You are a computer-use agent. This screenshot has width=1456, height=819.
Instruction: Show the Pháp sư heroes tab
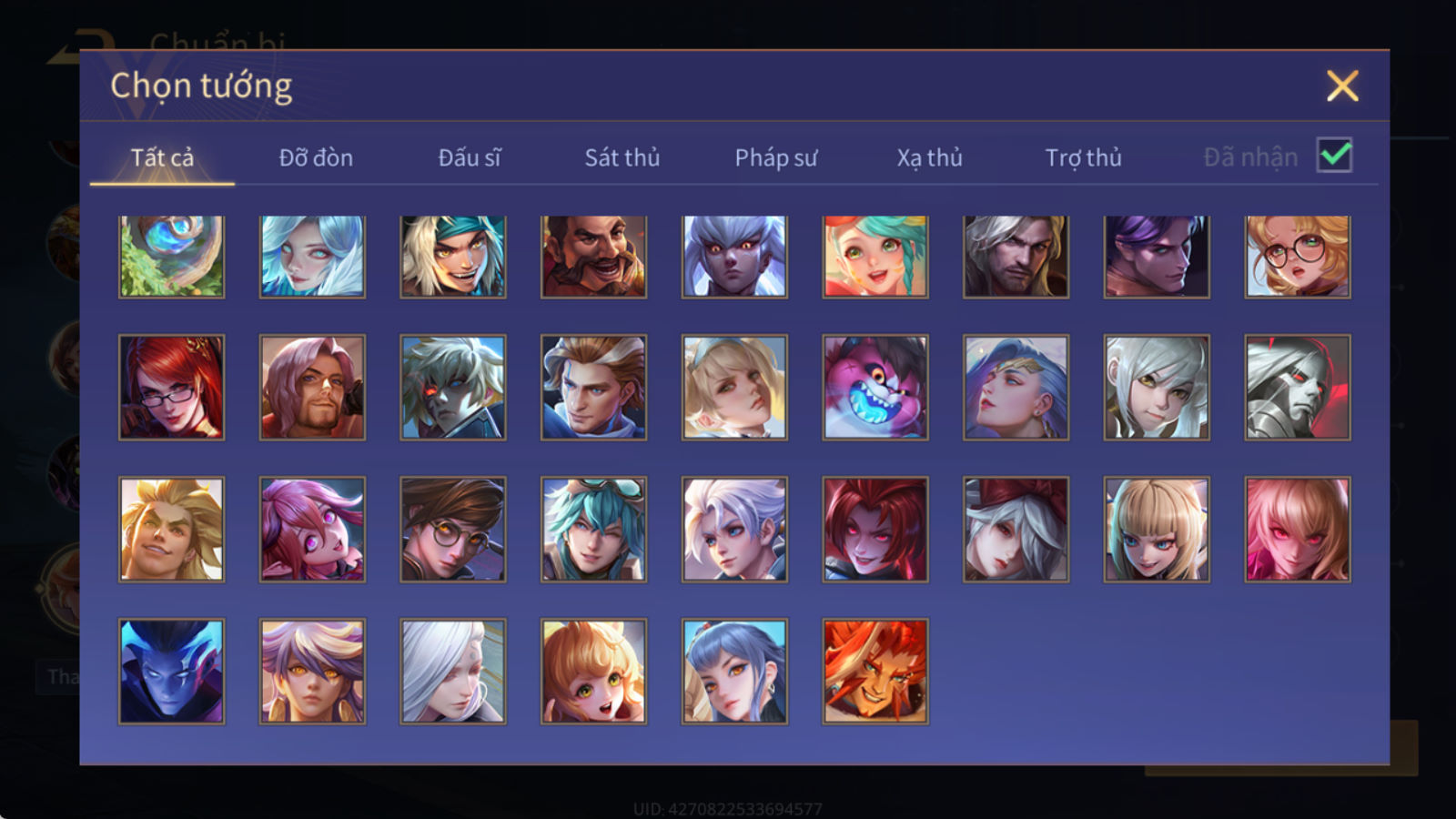tap(776, 157)
